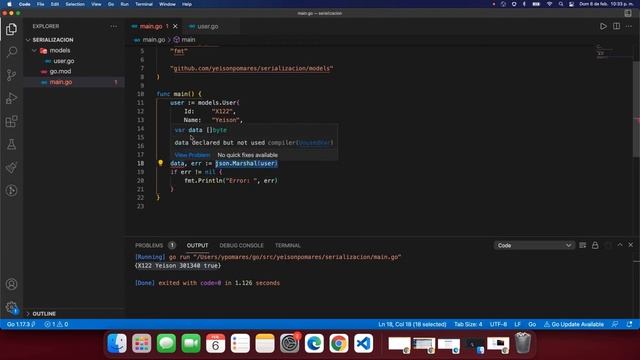
Task: Click View Problem link in the hover popup
Action: click(x=192, y=155)
